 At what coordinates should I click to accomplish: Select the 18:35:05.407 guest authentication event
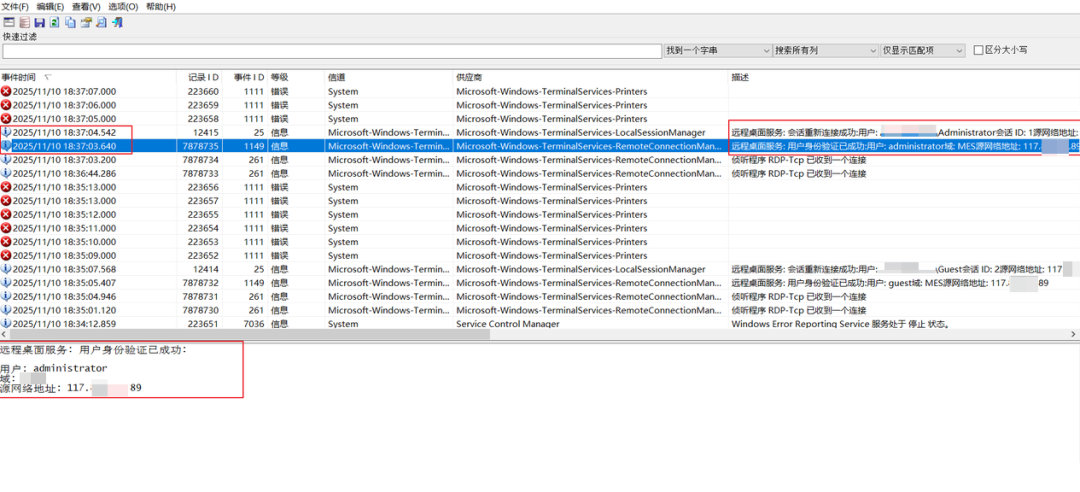[540, 283]
